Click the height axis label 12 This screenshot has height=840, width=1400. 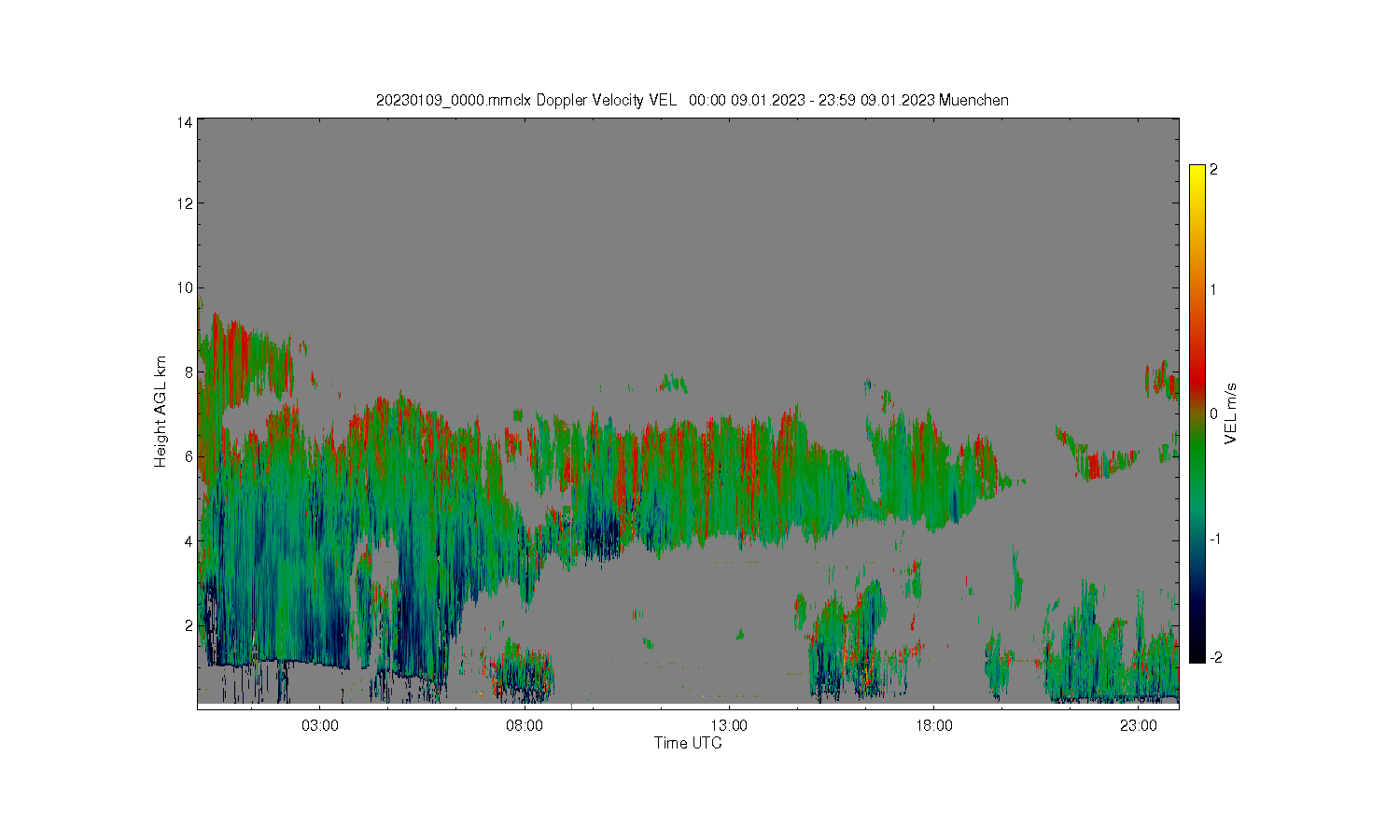[x=185, y=203]
